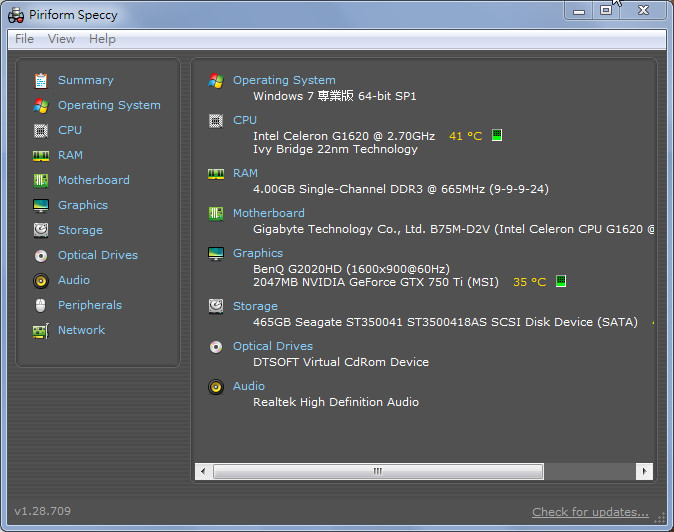Click the 41 °C CPU temperature value

(x=466, y=136)
